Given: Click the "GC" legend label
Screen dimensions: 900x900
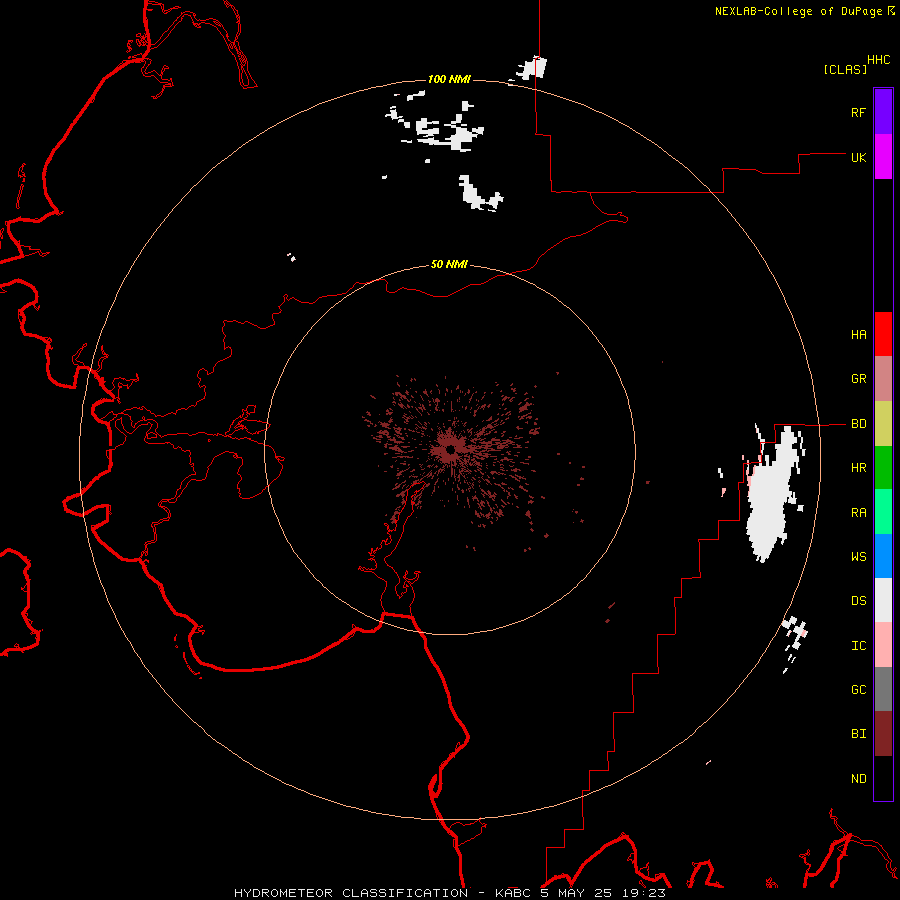Looking at the screenshot, I should pyautogui.click(x=858, y=690).
